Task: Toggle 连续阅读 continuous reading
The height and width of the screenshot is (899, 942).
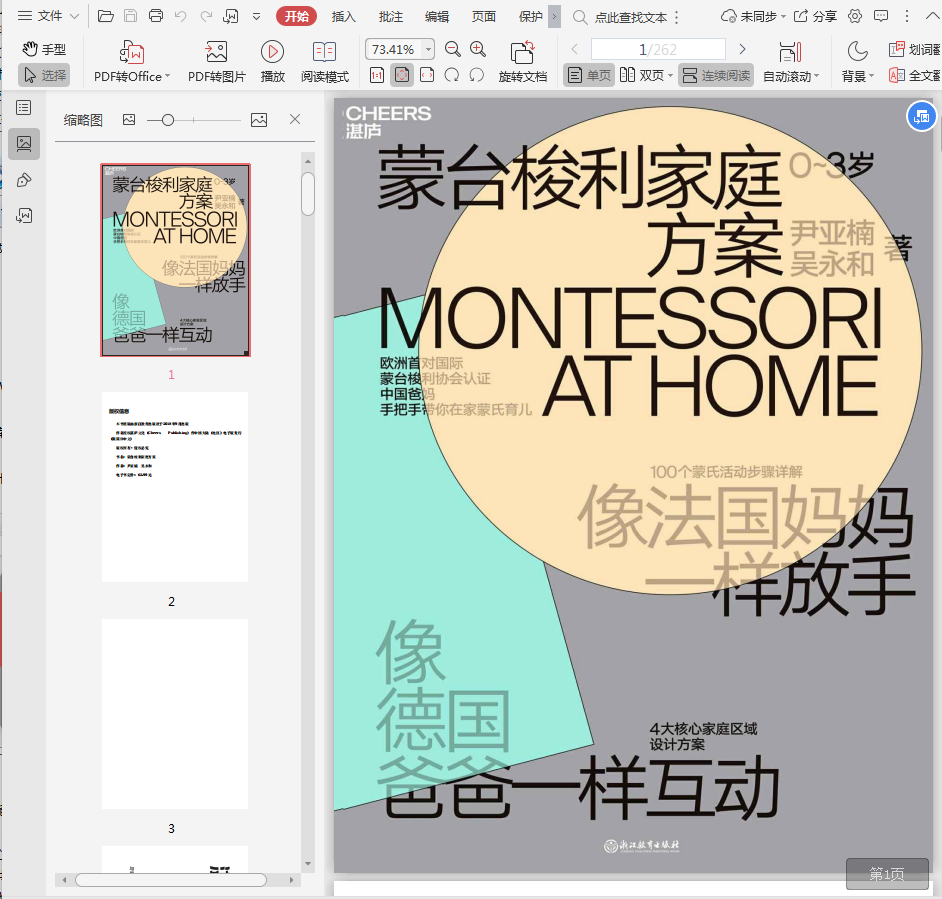Action: tap(716, 75)
